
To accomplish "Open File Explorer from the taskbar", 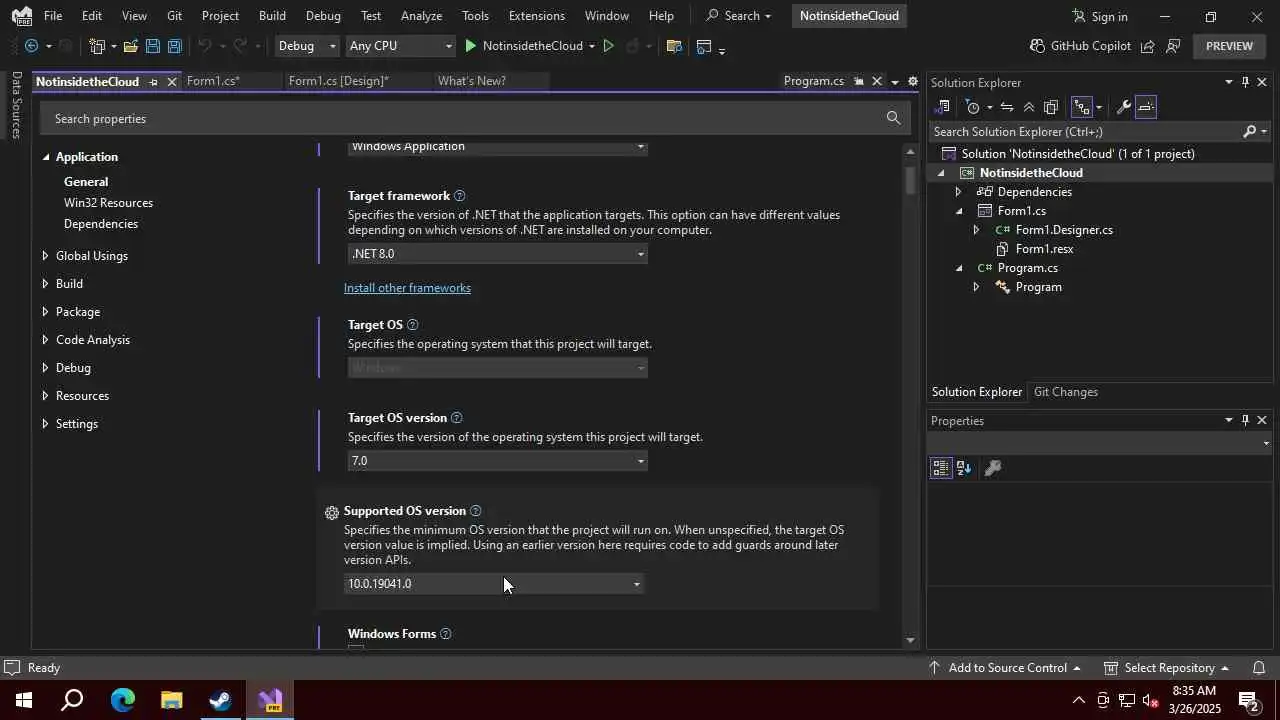I will tap(171, 700).
